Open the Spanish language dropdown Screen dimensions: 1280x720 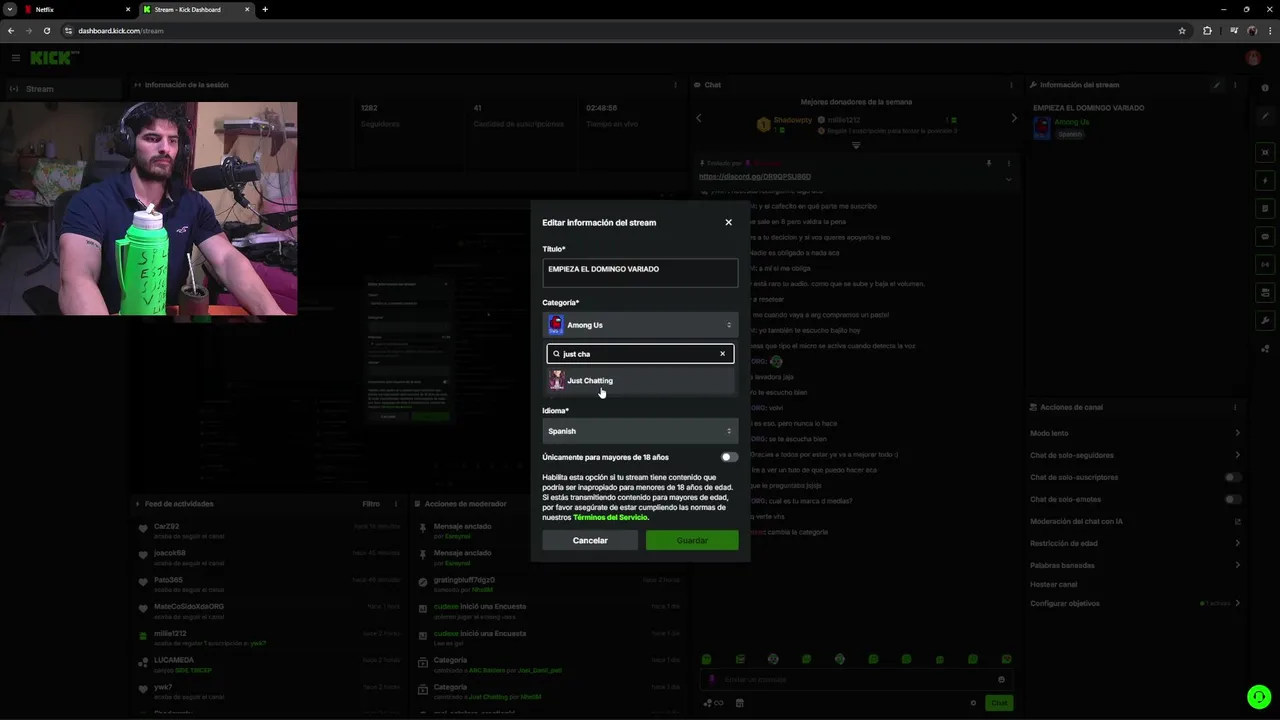pos(640,431)
